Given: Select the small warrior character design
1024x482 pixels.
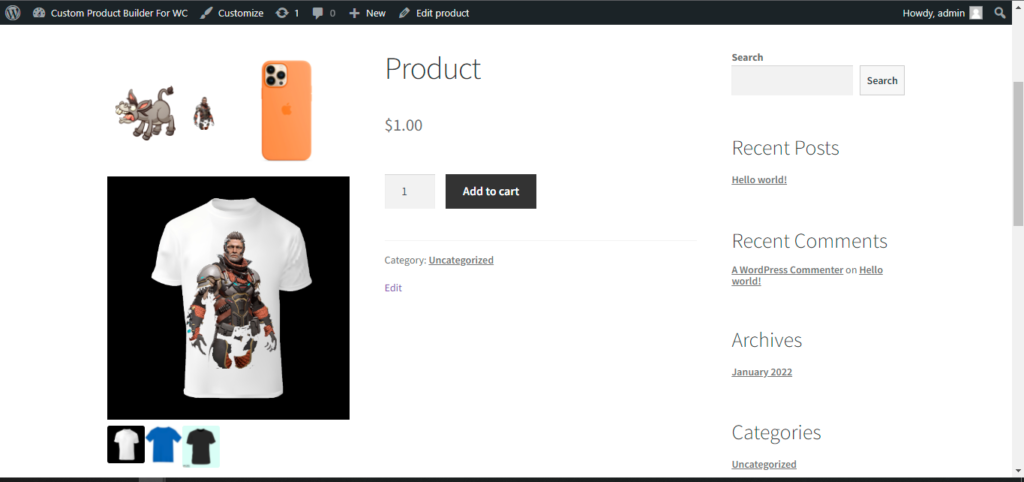Looking at the screenshot, I should [x=204, y=113].
